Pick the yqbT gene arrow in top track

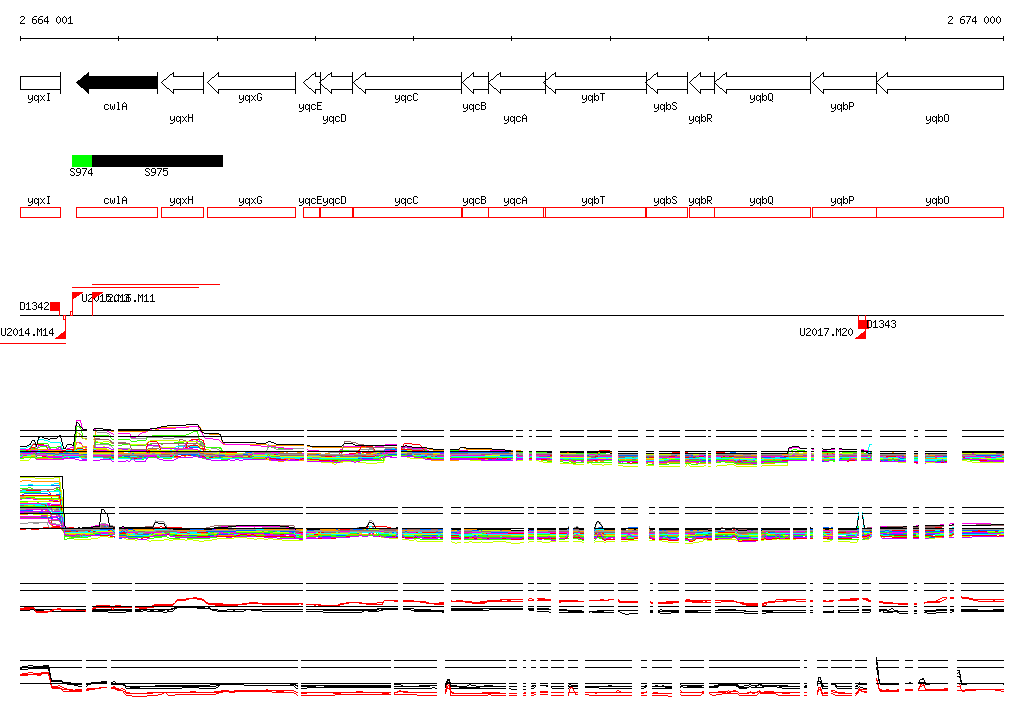tap(595, 83)
